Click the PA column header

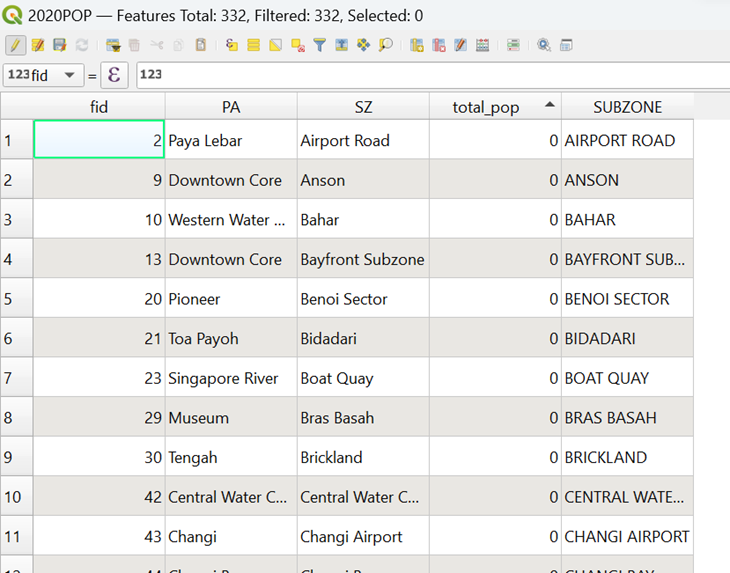point(231,107)
